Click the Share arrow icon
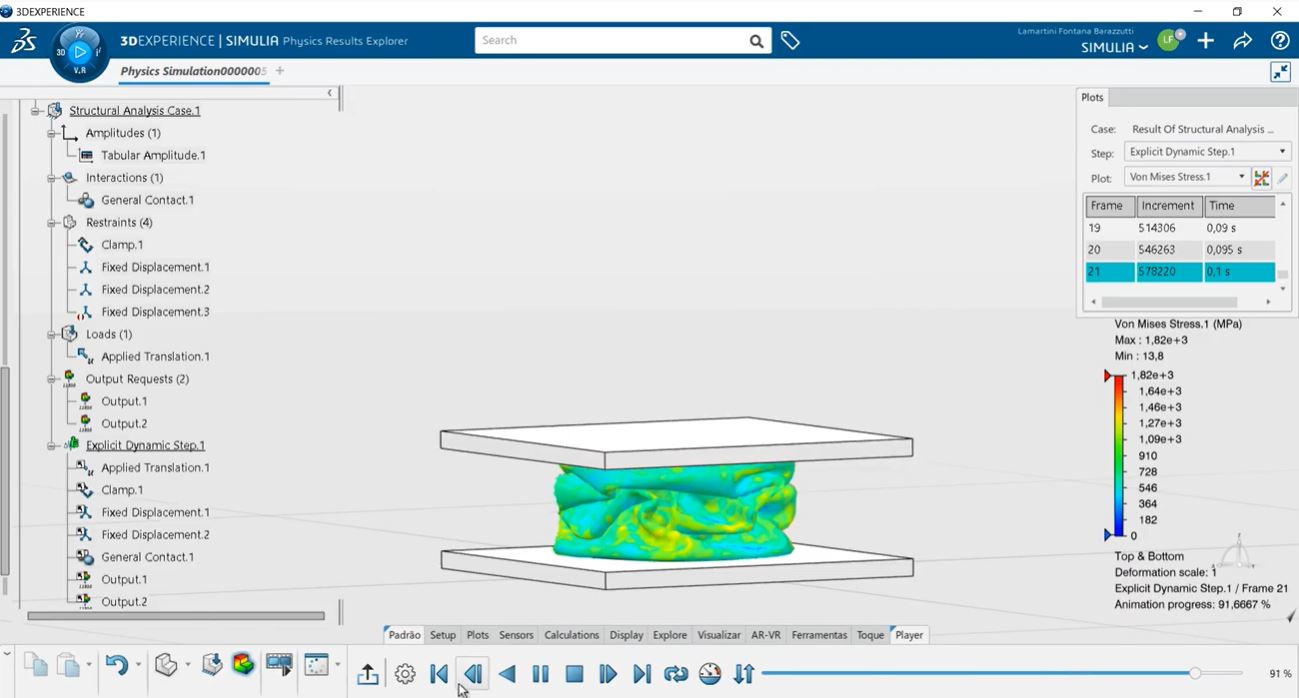This screenshot has height=698, width=1299. tap(1243, 40)
